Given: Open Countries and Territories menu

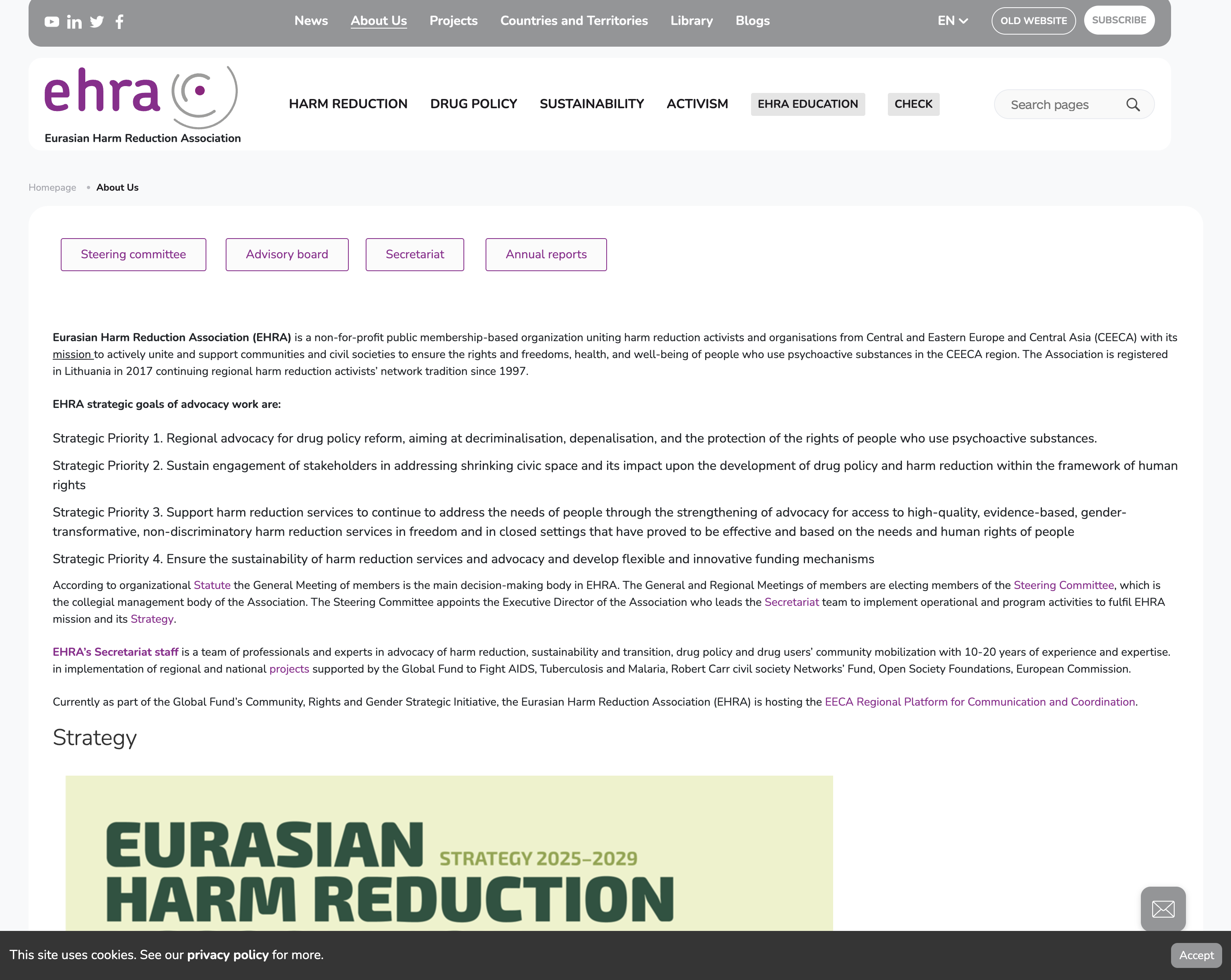Looking at the screenshot, I should [x=574, y=21].
